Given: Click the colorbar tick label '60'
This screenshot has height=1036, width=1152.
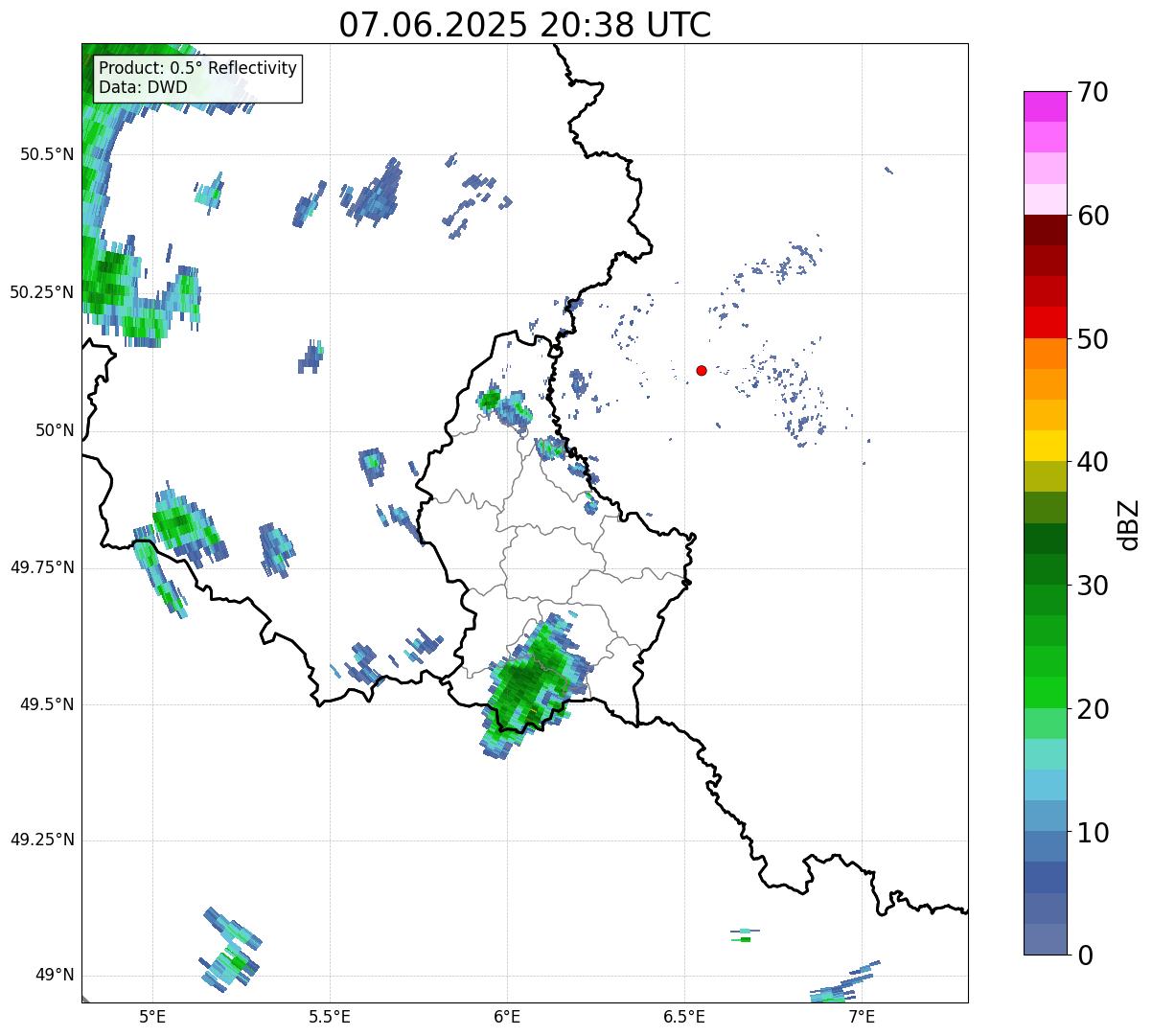Looking at the screenshot, I should coord(1093,216).
